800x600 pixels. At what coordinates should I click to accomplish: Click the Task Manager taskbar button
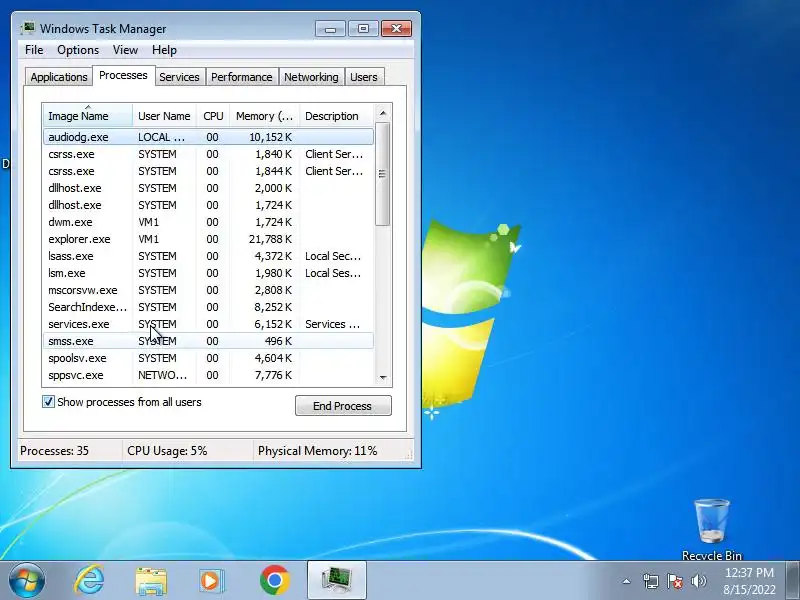click(337, 580)
